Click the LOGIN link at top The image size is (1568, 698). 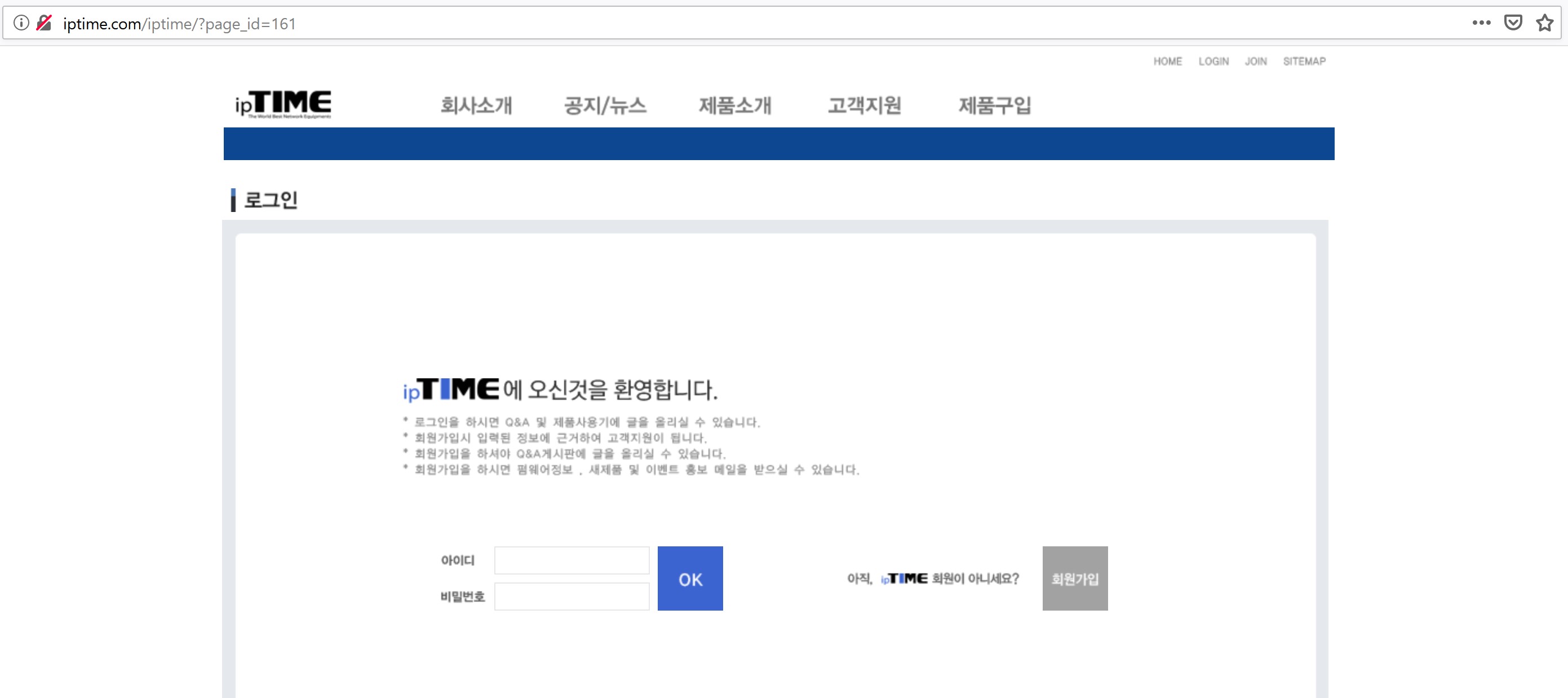click(1213, 61)
